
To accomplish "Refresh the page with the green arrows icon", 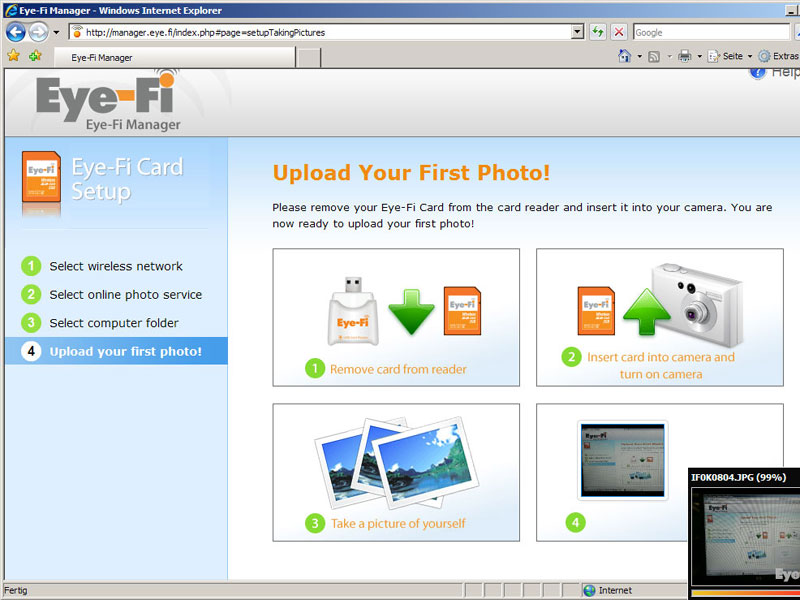I will pyautogui.click(x=597, y=32).
